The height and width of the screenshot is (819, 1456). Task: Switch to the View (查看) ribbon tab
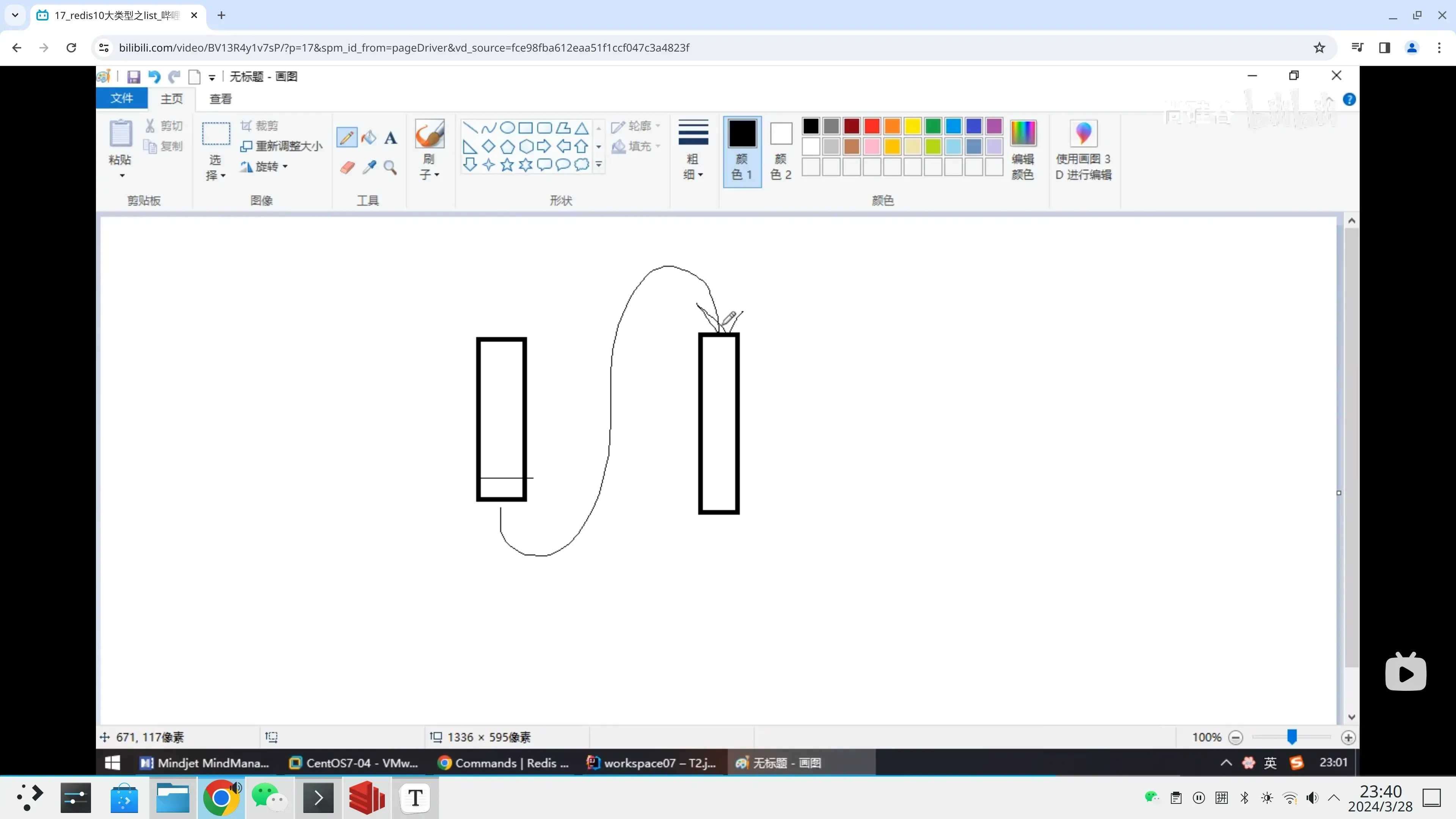(220, 99)
